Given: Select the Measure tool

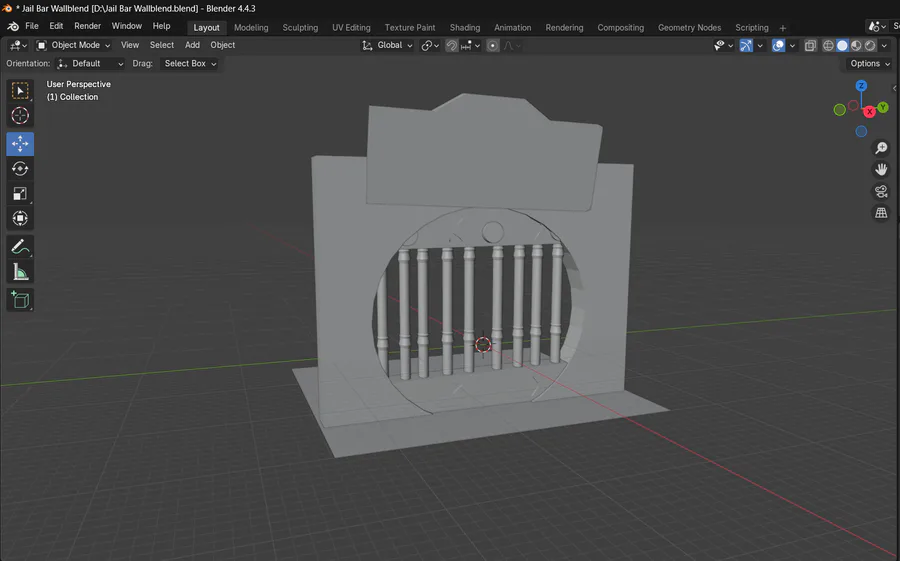Looking at the screenshot, I should (20, 272).
